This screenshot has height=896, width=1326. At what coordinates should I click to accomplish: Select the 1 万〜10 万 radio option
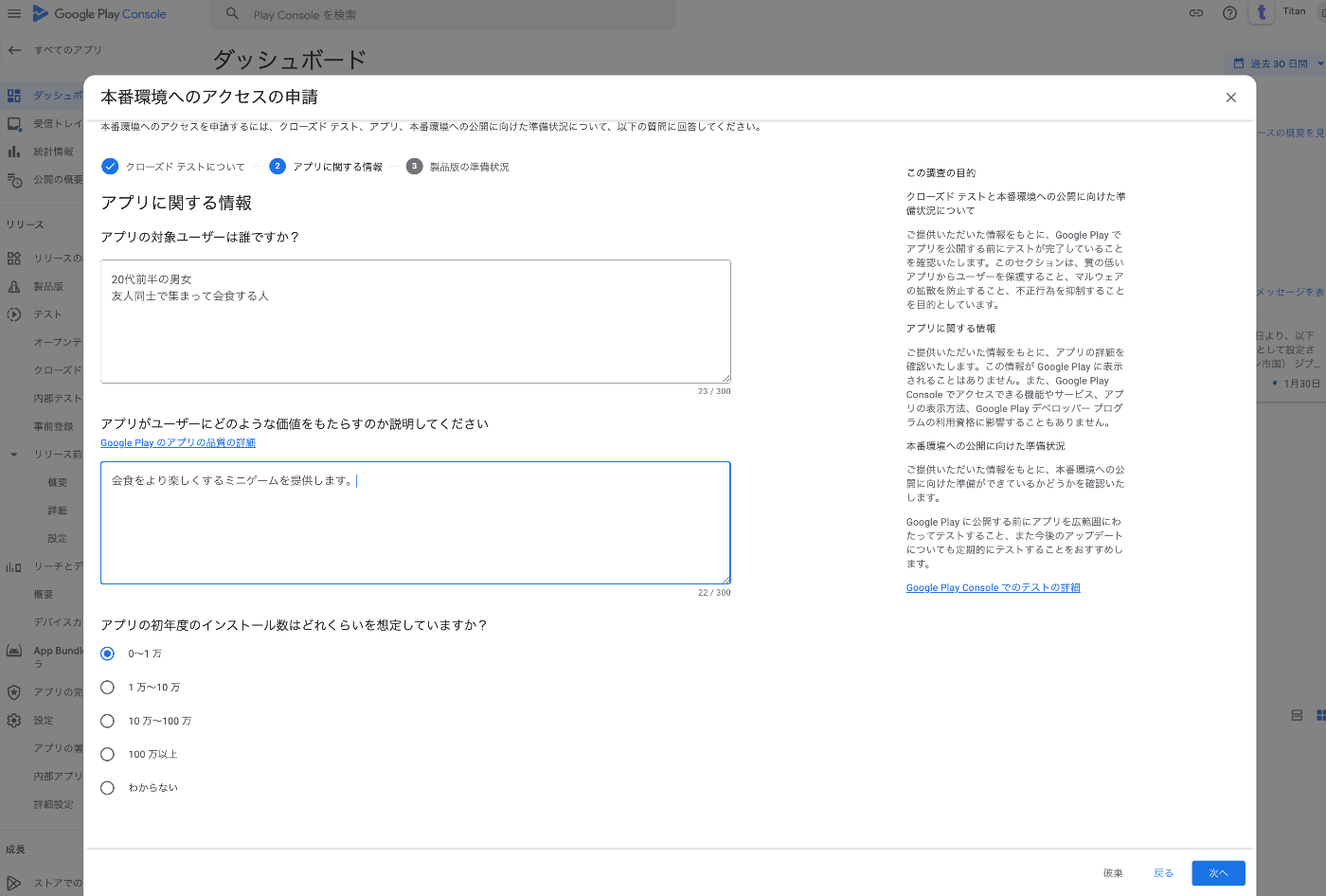click(x=108, y=688)
